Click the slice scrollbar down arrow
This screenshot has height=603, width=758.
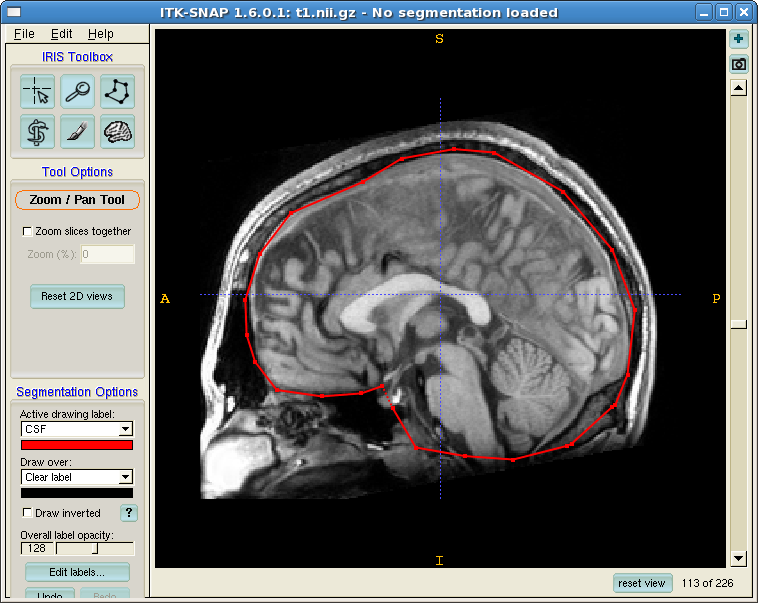[x=739, y=558]
